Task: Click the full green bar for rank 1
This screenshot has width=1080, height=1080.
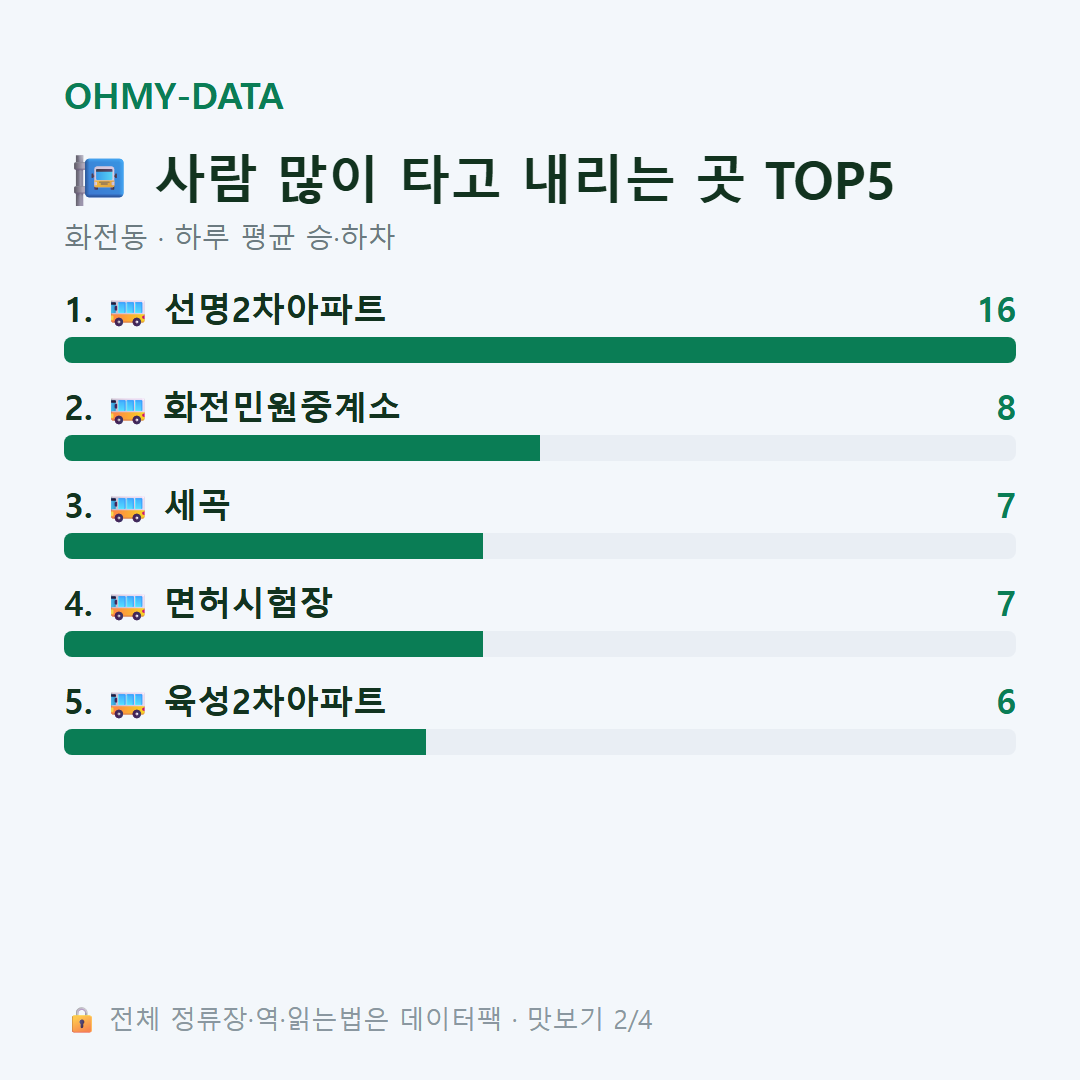Action: click(x=540, y=350)
